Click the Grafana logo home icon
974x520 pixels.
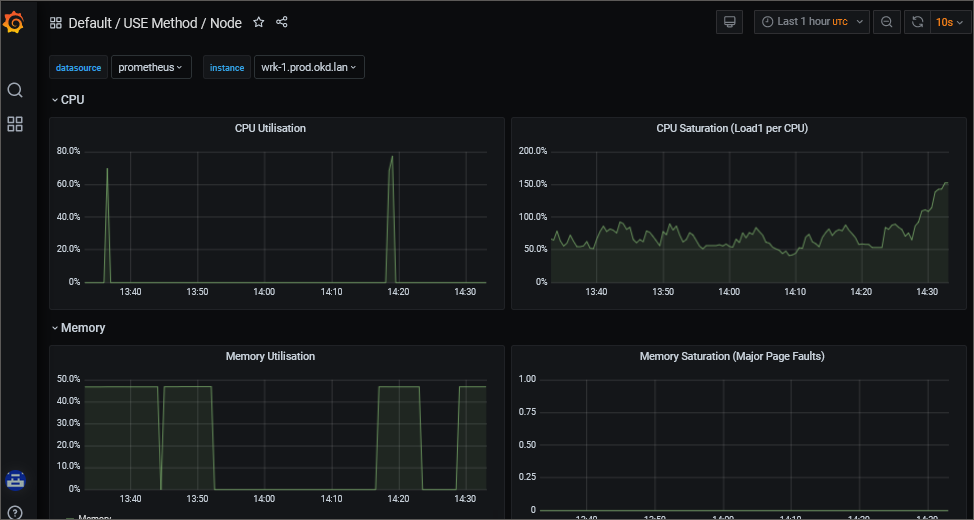click(x=15, y=22)
